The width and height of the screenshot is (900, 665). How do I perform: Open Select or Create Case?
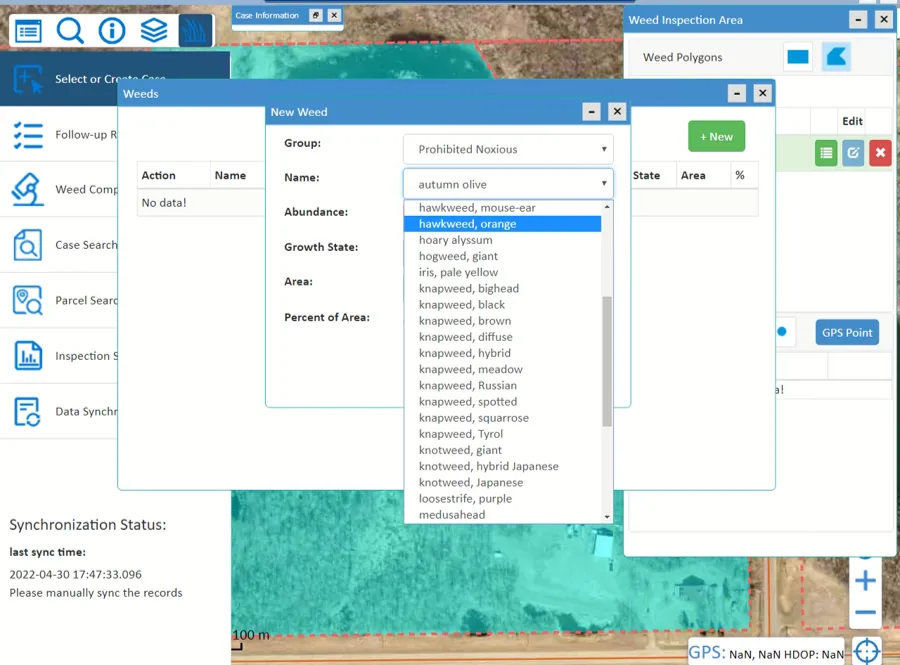tap(115, 79)
